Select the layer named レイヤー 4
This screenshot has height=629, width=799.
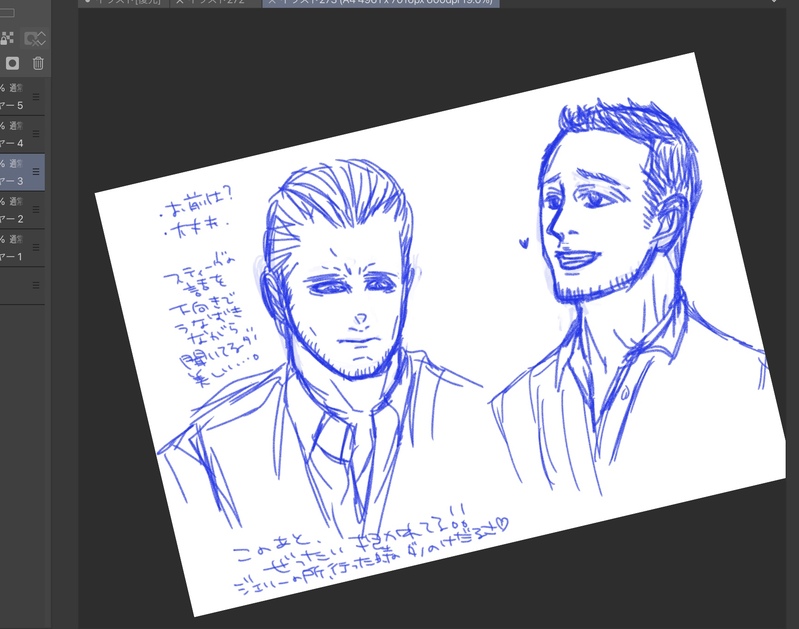click(22, 135)
